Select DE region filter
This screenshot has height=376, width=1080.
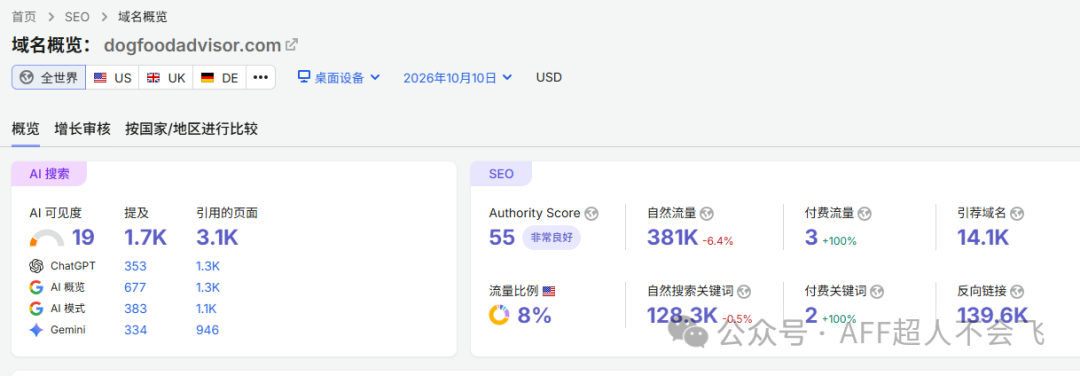pos(219,77)
